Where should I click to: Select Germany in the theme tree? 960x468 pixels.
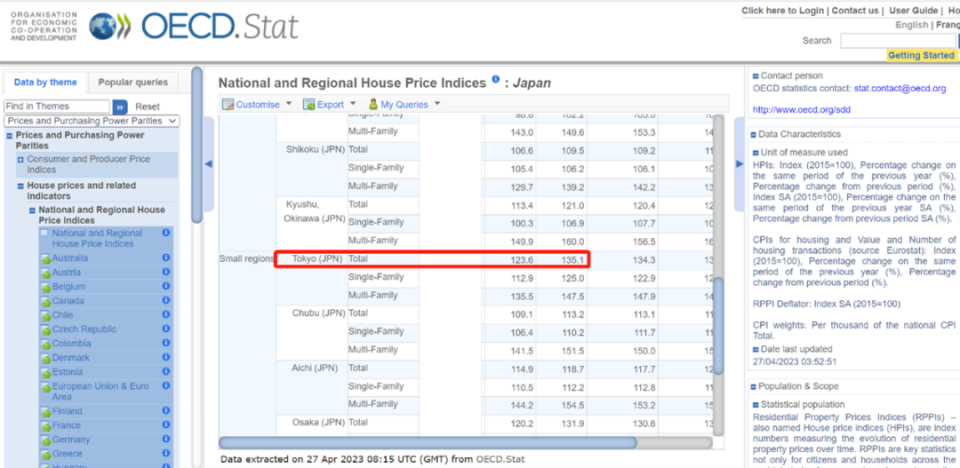click(x=71, y=439)
